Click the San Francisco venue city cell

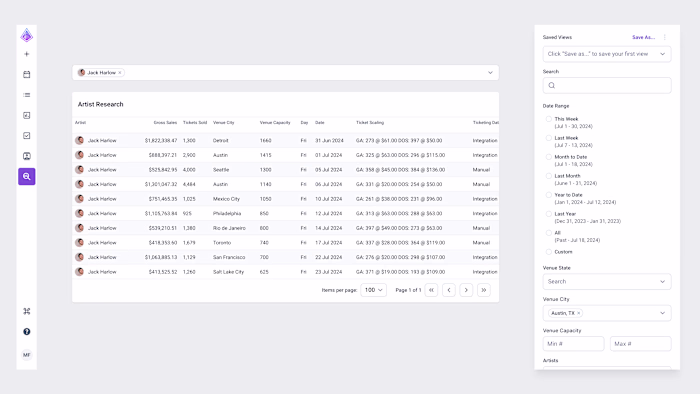click(229, 257)
